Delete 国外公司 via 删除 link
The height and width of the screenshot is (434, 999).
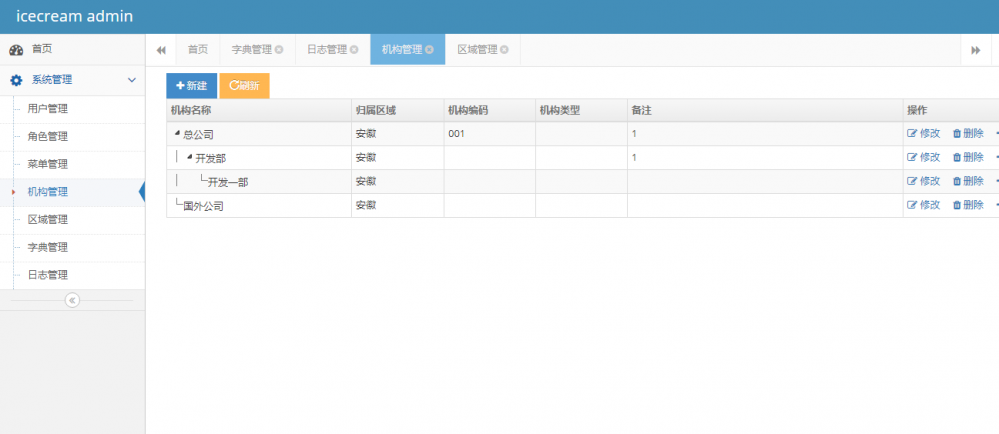[x=968, y=205]
